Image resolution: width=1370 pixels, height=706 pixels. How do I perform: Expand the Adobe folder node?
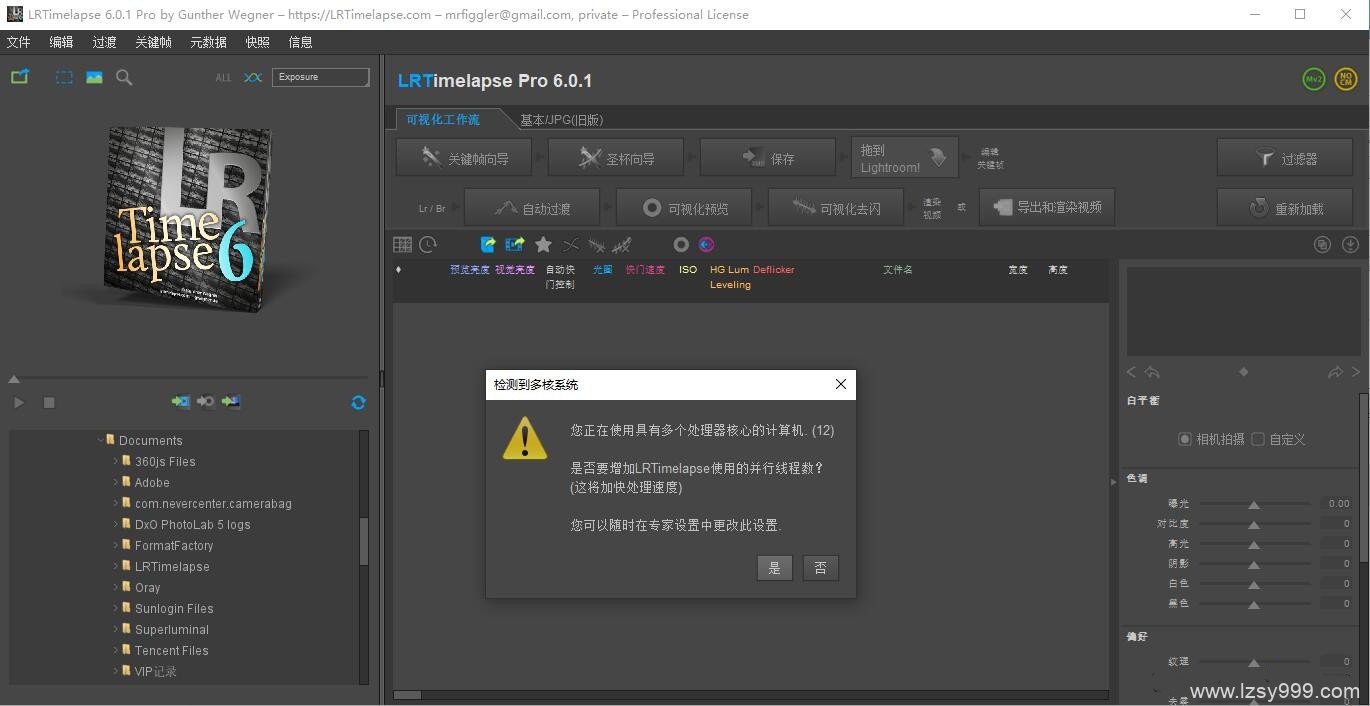(x=116, y=482)
